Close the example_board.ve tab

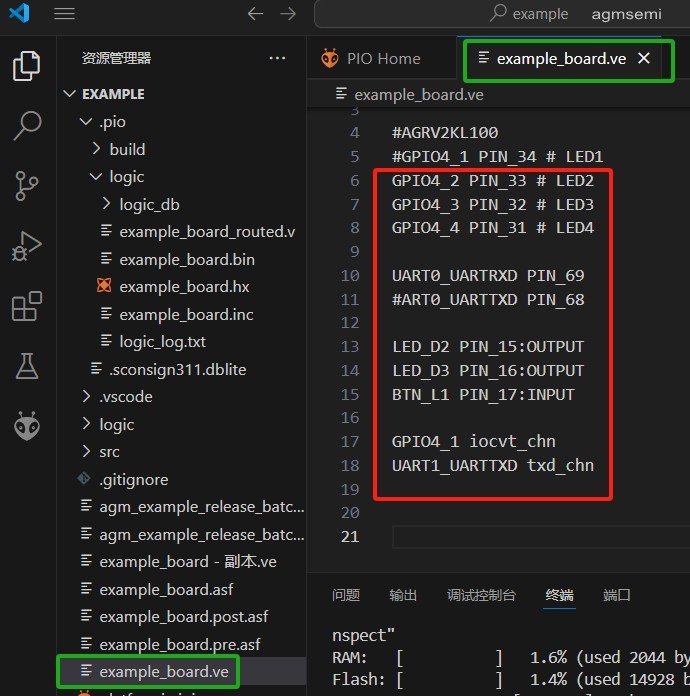coord(644,58)
